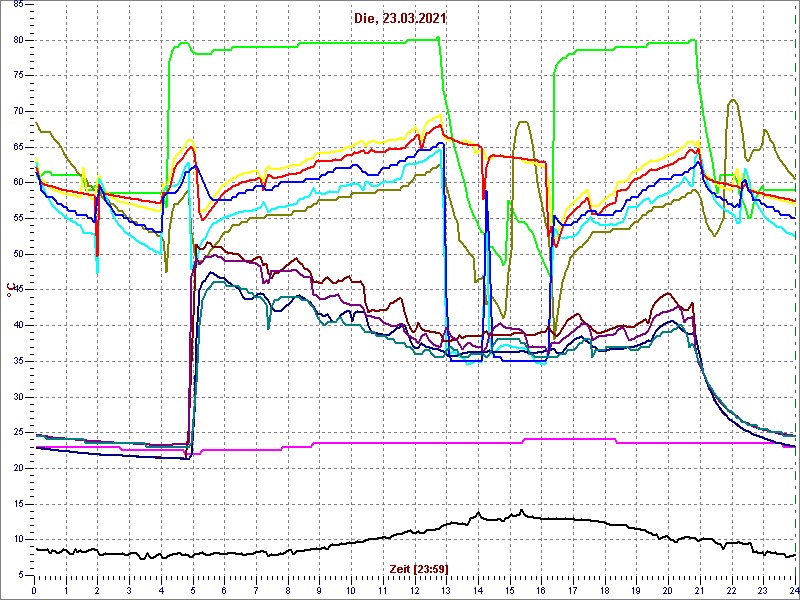Click hour 16 on the time axis
Viewport: 800px width, 600px height.
[x=541, y=590]
